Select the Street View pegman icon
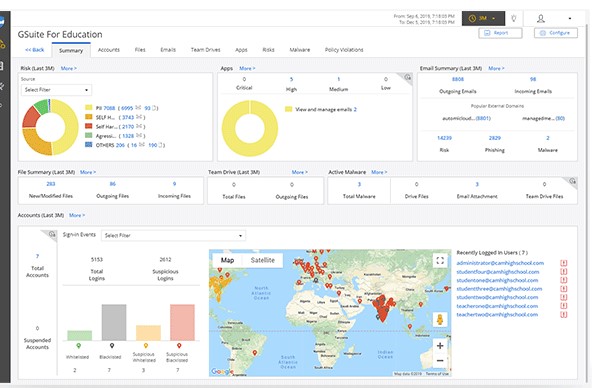 pos(440,320)
